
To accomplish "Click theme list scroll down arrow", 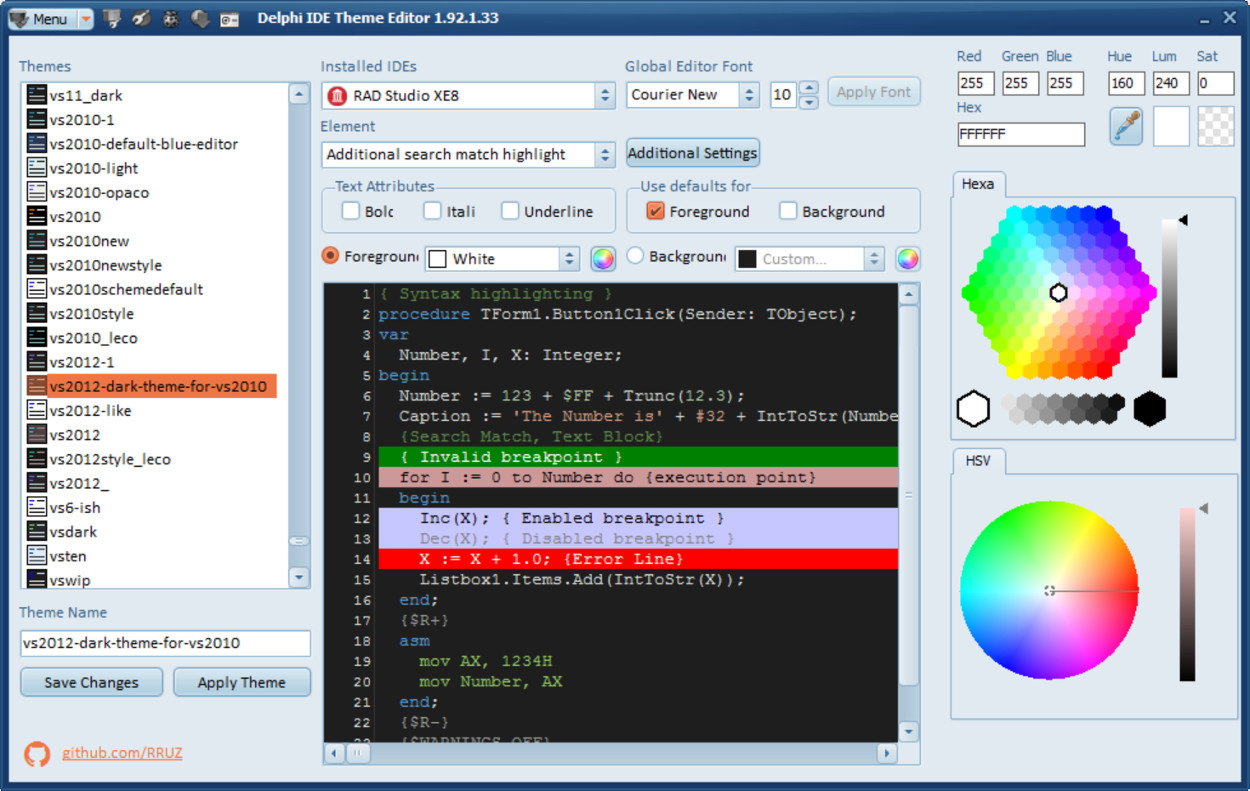I will [x=299, y=577].
